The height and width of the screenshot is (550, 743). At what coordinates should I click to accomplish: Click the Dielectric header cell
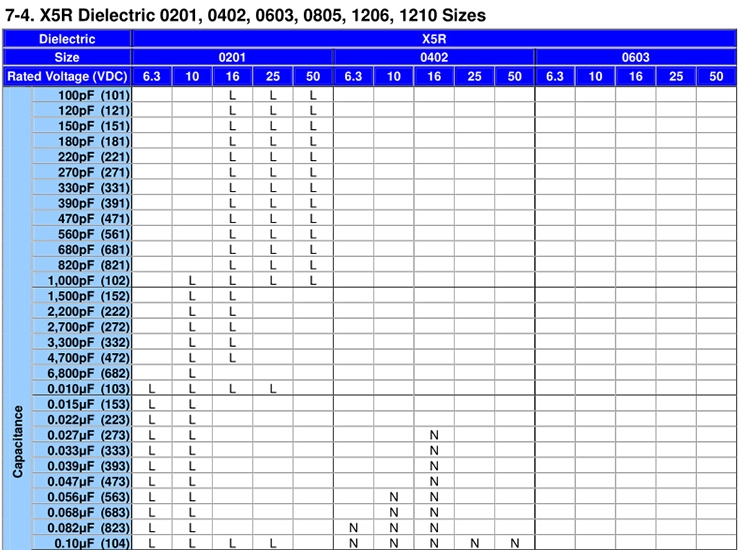click(x=67, y=39)
